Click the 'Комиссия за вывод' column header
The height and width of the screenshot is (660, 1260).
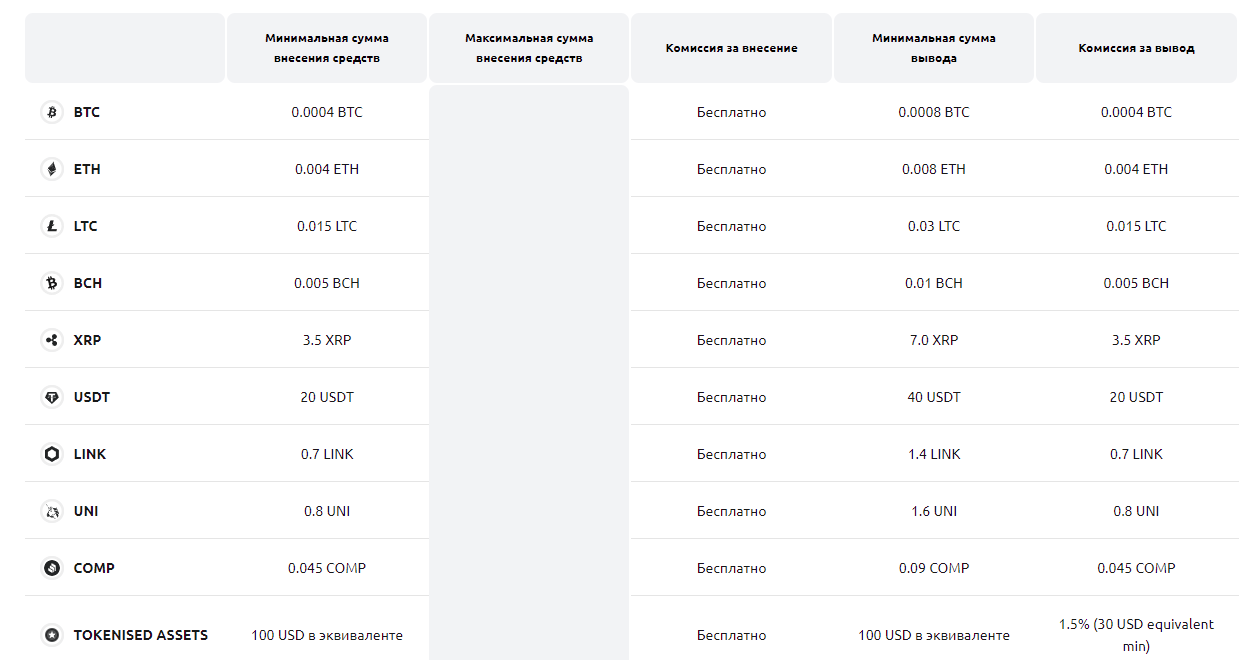[x=1136, y=48]
